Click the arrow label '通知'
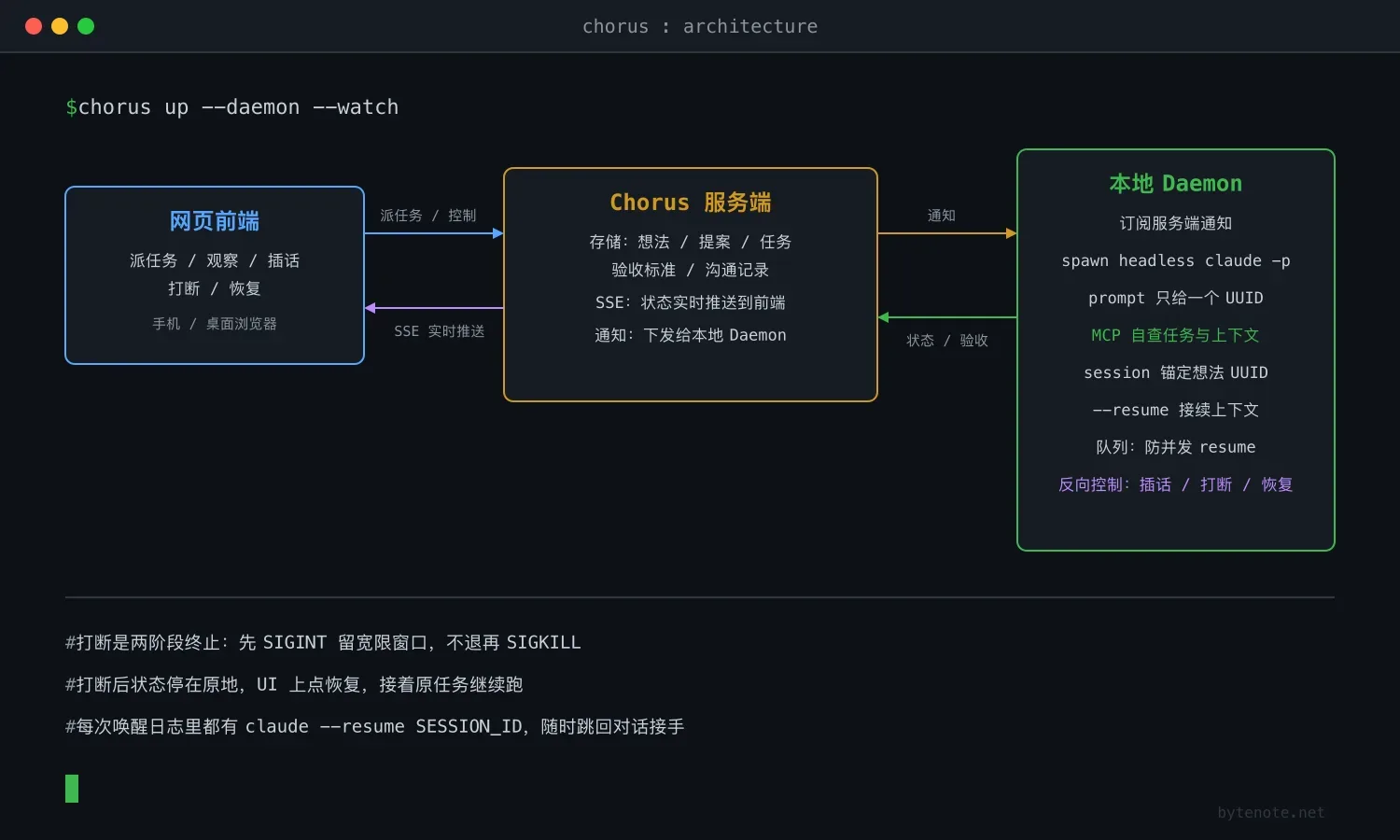This screenshot has height=840, width=1400. [x=942, y=216]
